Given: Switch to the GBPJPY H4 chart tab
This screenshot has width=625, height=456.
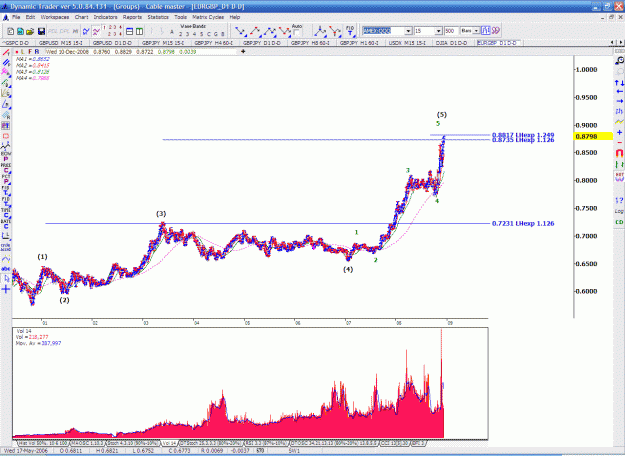Looking at the screenshot, I should click(214, 43).
